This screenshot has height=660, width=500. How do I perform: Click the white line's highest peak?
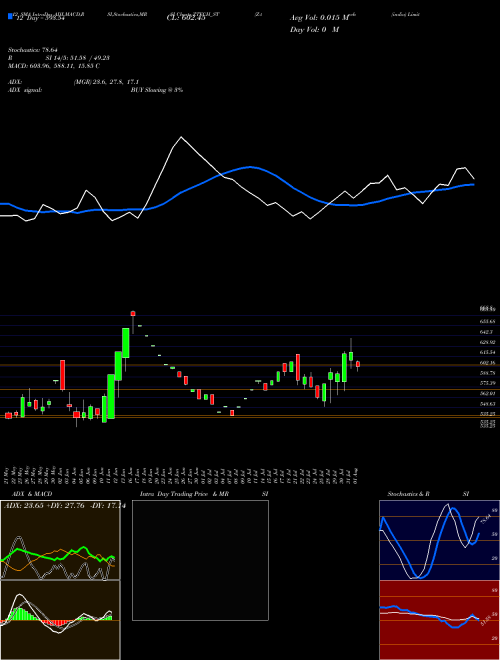click(181, 137)
